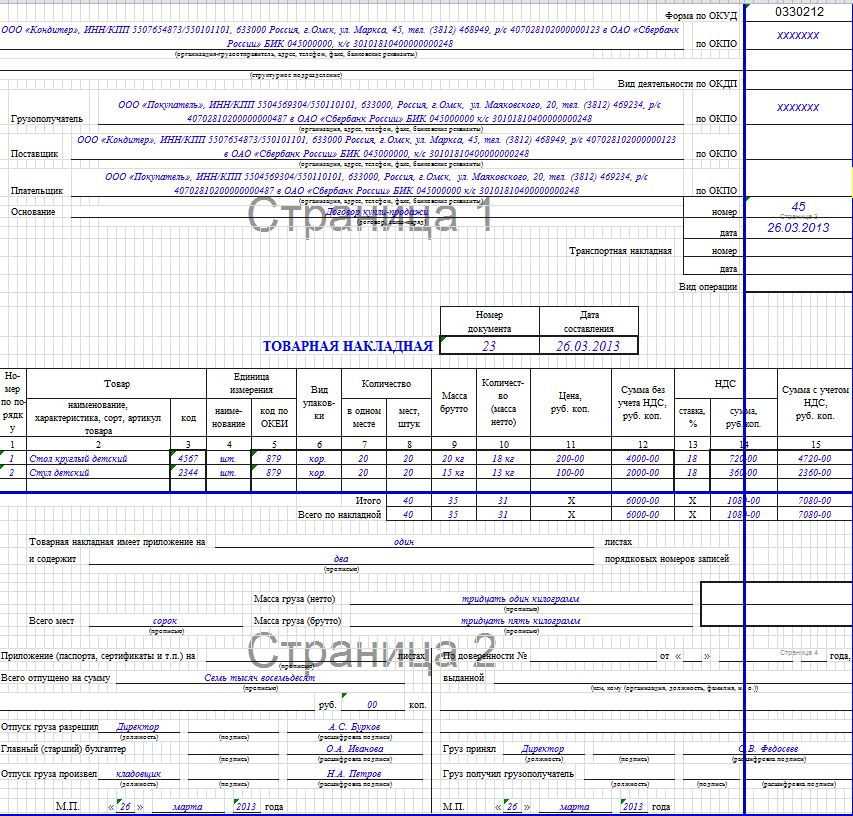Click net weight text тридцать один килограмм
This screenshot has height=816, width=853.
point(521,599)
